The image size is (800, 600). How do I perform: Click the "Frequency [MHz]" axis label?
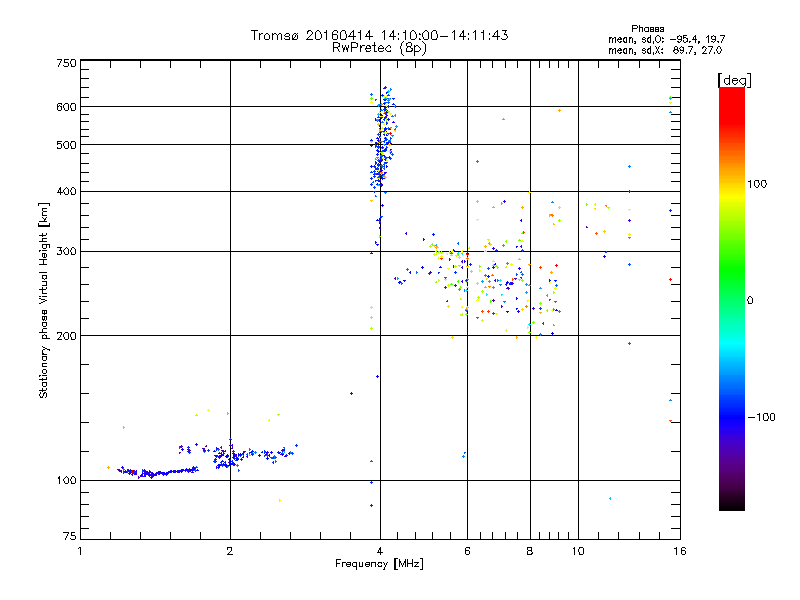pos(379,564)
